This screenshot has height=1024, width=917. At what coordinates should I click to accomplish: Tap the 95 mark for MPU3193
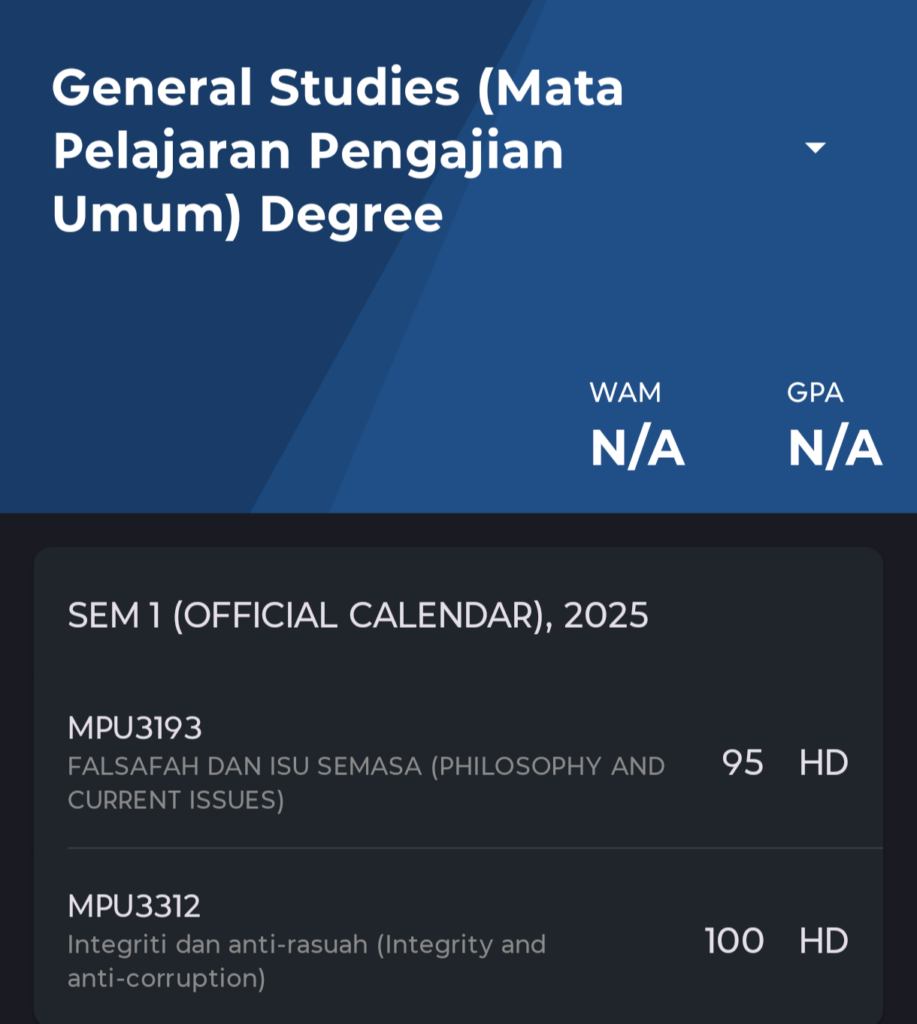pos(743,762)
